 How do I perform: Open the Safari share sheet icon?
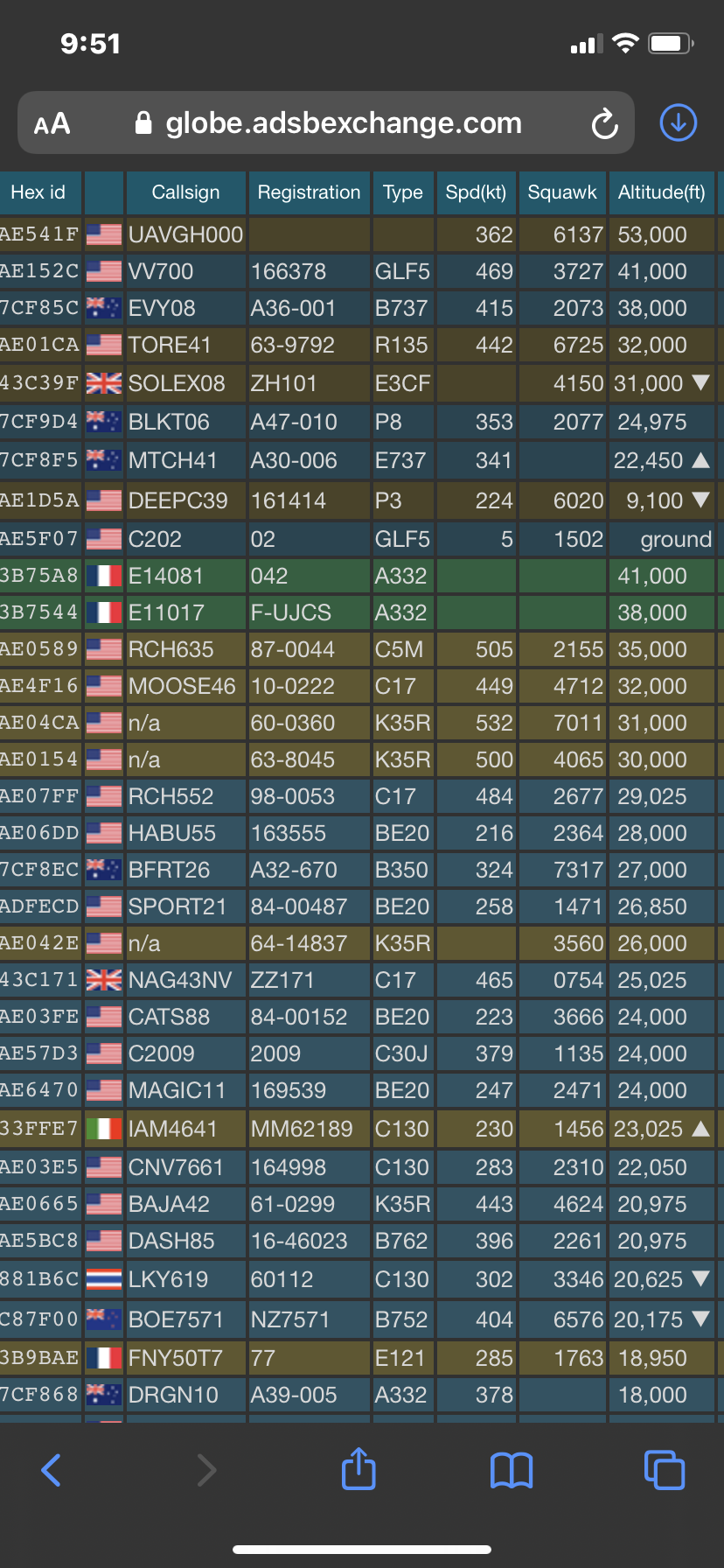(x=359, y=1468)
